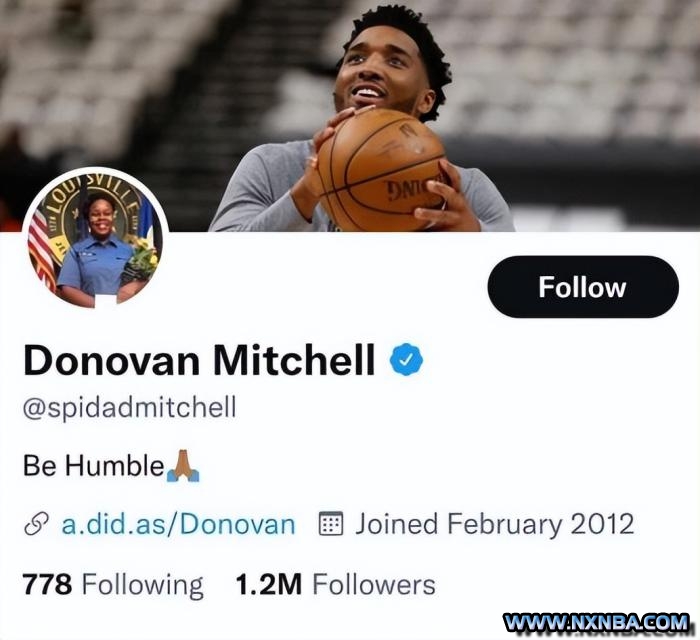Viewport: 700px width, 640px height.
Task: Open the circular profile avatar photo
Action: tap(96, 240)
